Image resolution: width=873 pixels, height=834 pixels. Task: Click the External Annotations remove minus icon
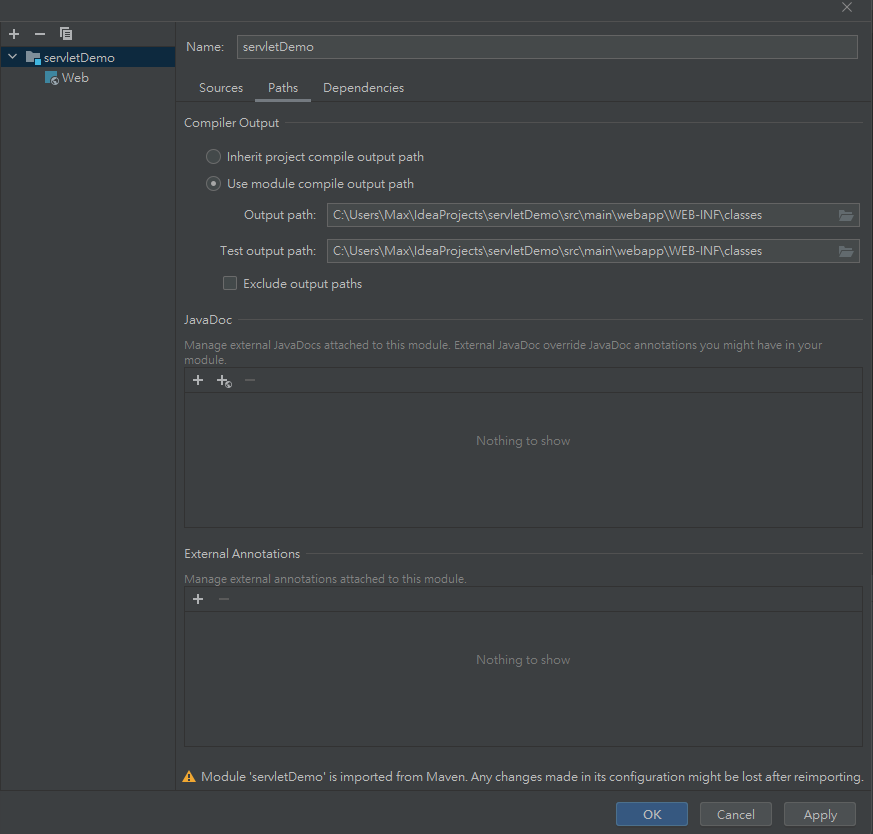224,599
